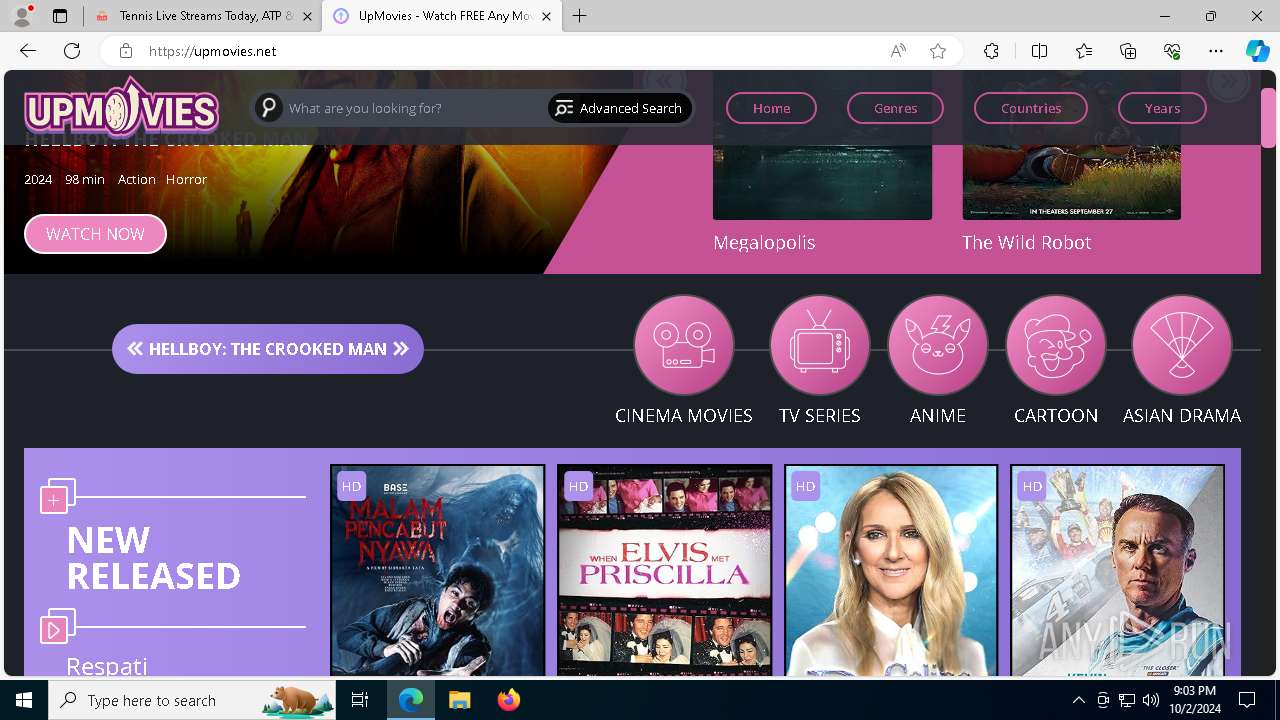The width and height of the screenshot is (1280, 720).
Task: Open the browser profile icon
Action: [x=22, y=16]
